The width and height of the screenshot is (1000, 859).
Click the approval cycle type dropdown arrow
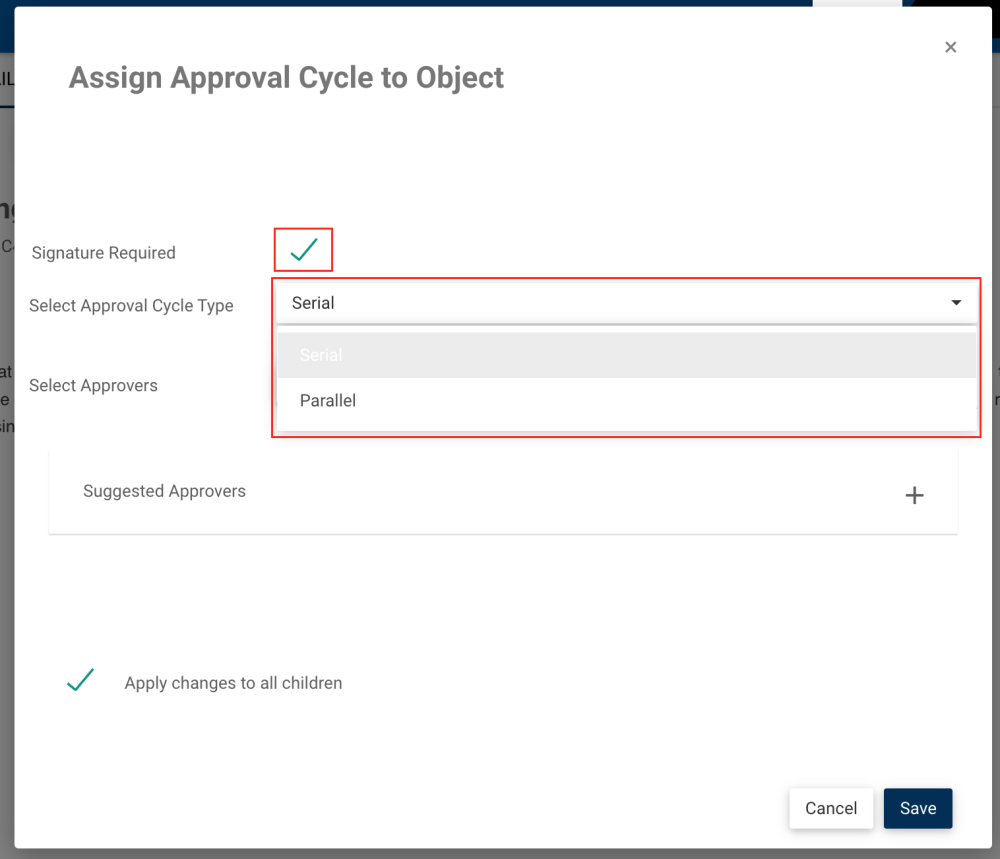956,303
